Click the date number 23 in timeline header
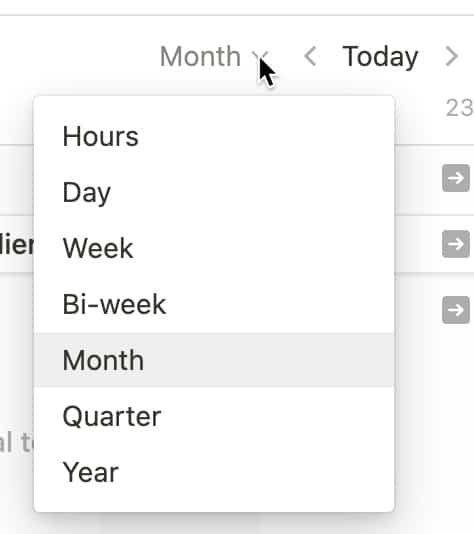 pos(460,108)
